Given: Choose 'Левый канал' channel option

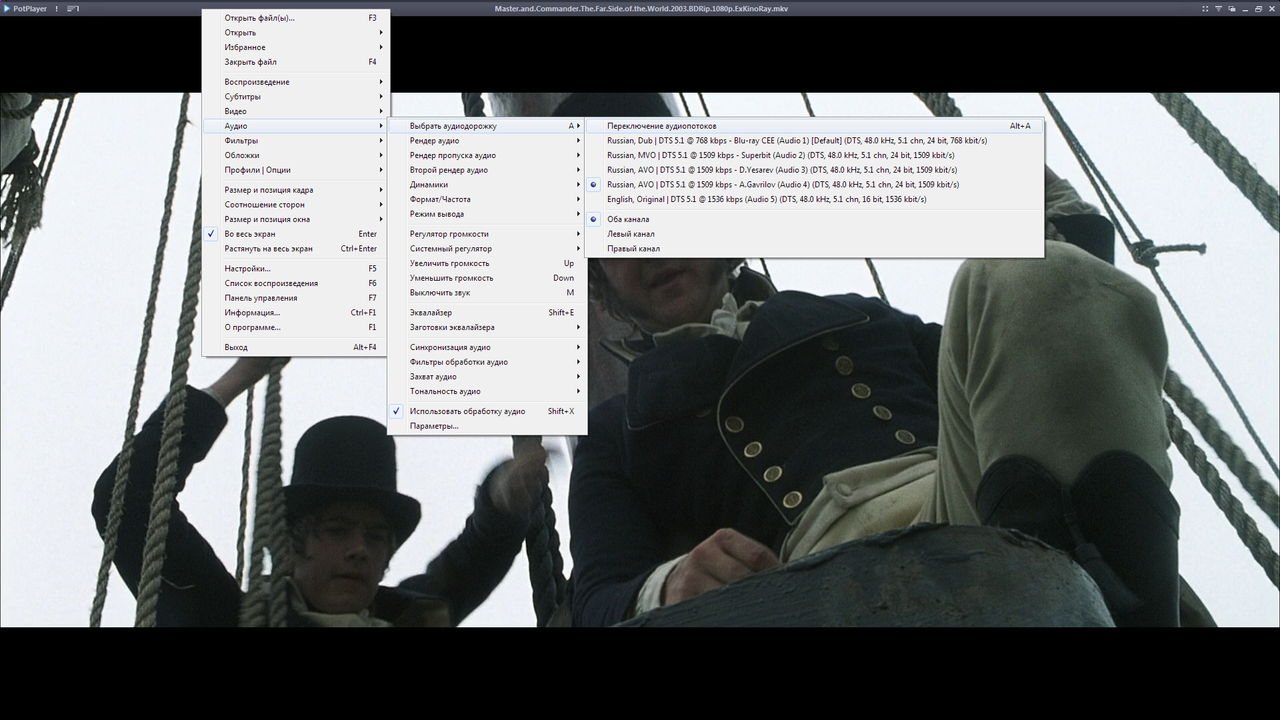Looking at the screenshot, I should coord(815,234).
